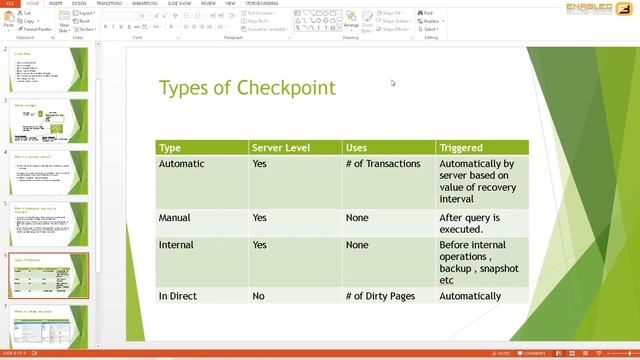Image resolution: width=640 pixels, height=360 pixels.
Task: Select slide 2 thumbnail
Action: (x=49, y=69)
